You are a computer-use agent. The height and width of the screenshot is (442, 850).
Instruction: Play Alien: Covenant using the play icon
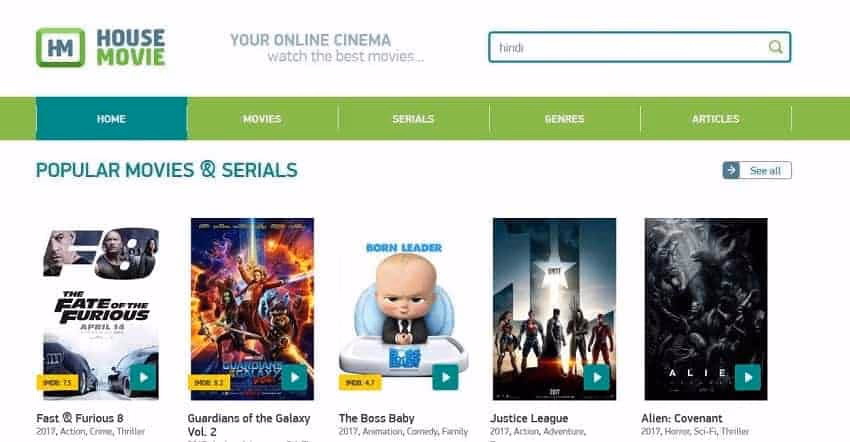point(748,377)
